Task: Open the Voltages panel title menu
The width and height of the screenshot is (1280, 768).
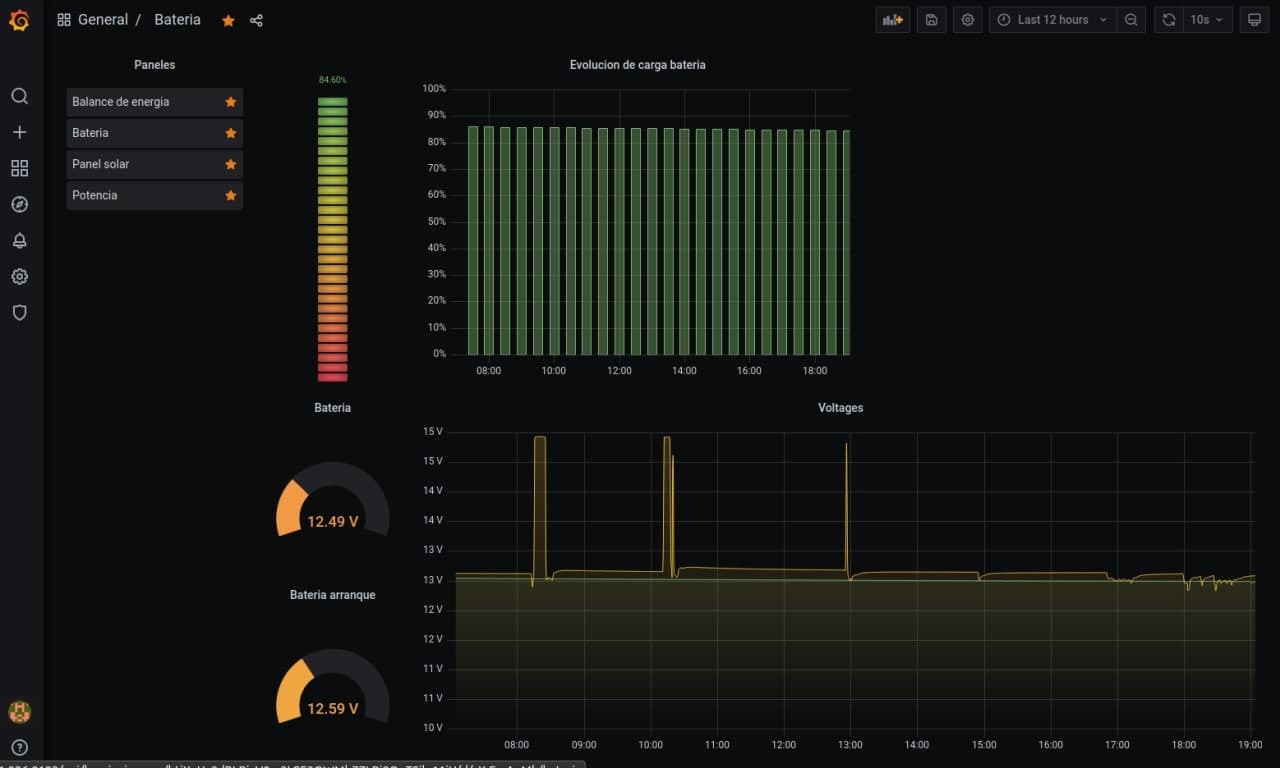Action: point(840,408)
